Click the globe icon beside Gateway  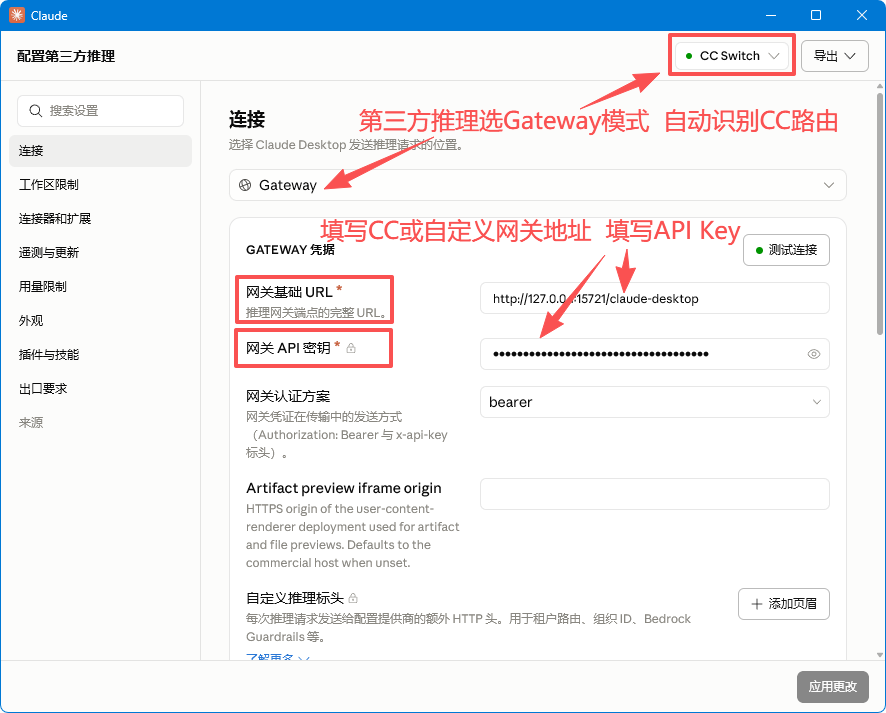click(x=245, y=185)
